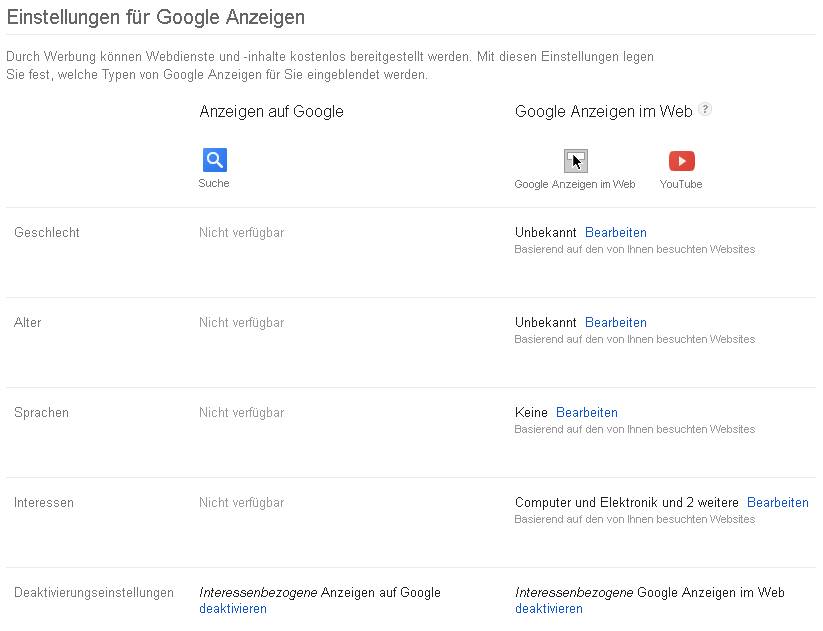Click 'Computer und Elektronik und 2 weitere'

[627, 502]
